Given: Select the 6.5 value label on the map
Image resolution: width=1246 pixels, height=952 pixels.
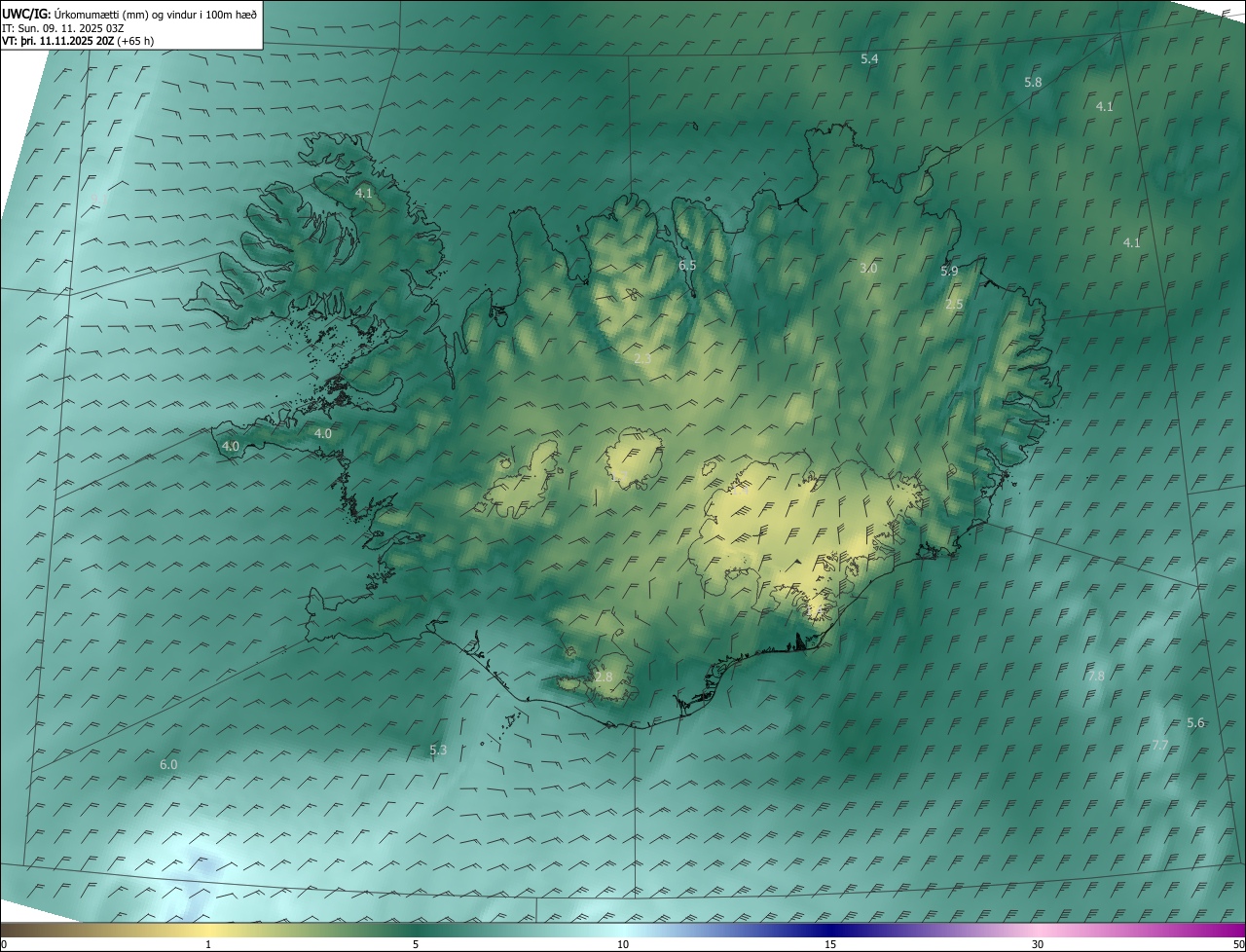Looking at the screenshot, I should pos(687,266).
